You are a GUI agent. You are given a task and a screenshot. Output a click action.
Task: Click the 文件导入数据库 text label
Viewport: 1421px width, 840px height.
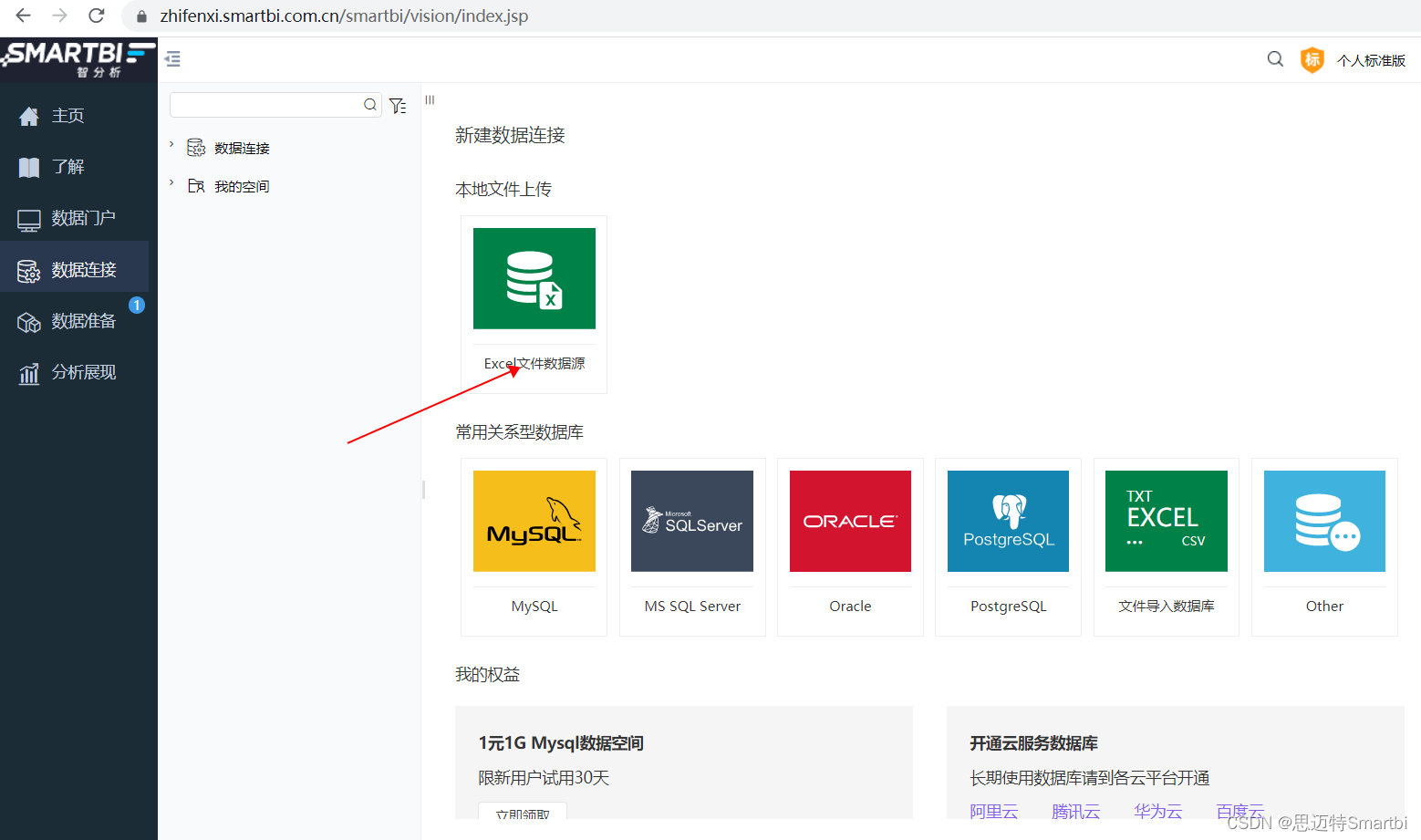click(1167, 607)
